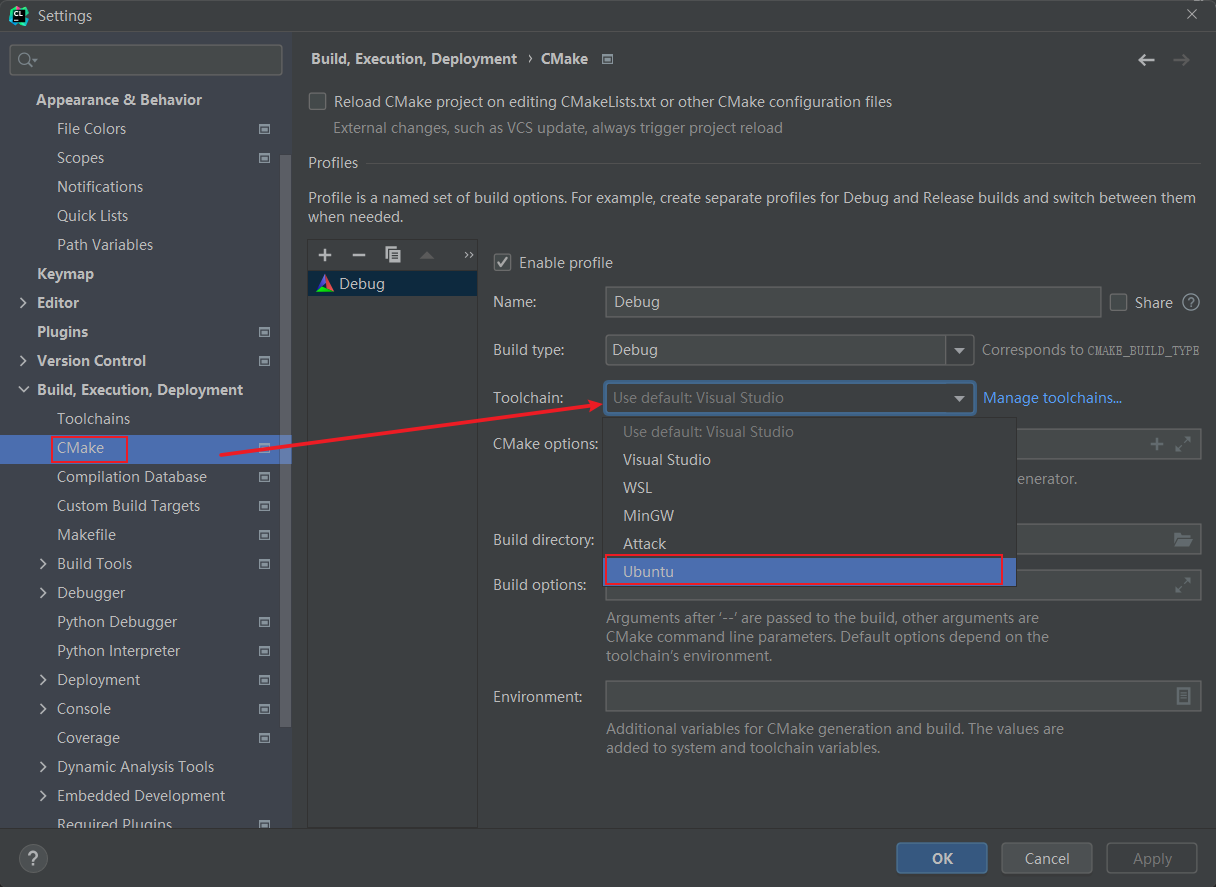Open Manage toolchains link
Viewport: 1216px width, 887px height.
[1052, 398]
